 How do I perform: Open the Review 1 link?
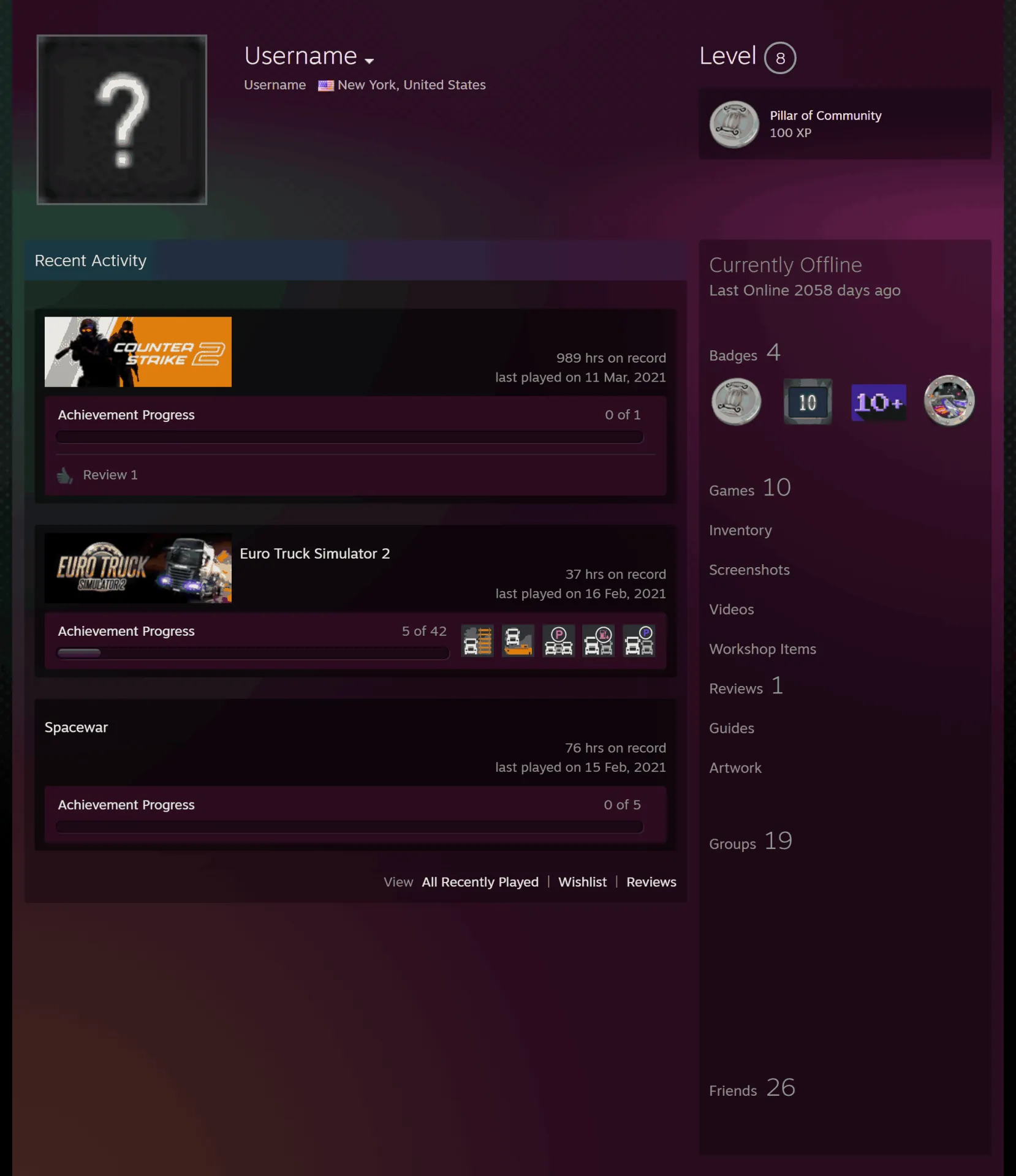point(110,475)
